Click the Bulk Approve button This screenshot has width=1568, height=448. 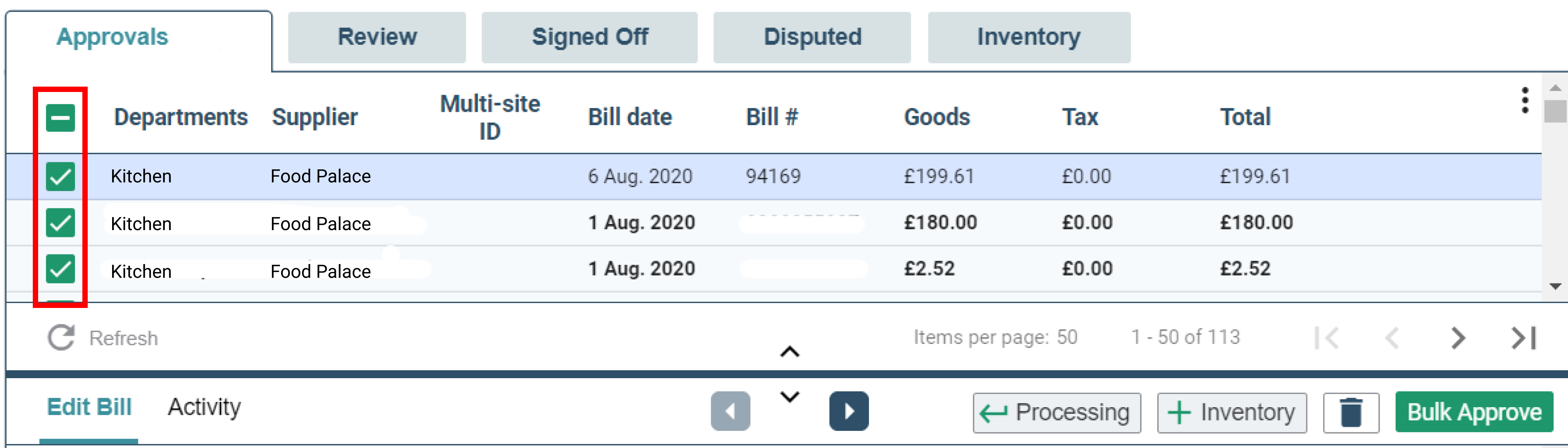1474,413
